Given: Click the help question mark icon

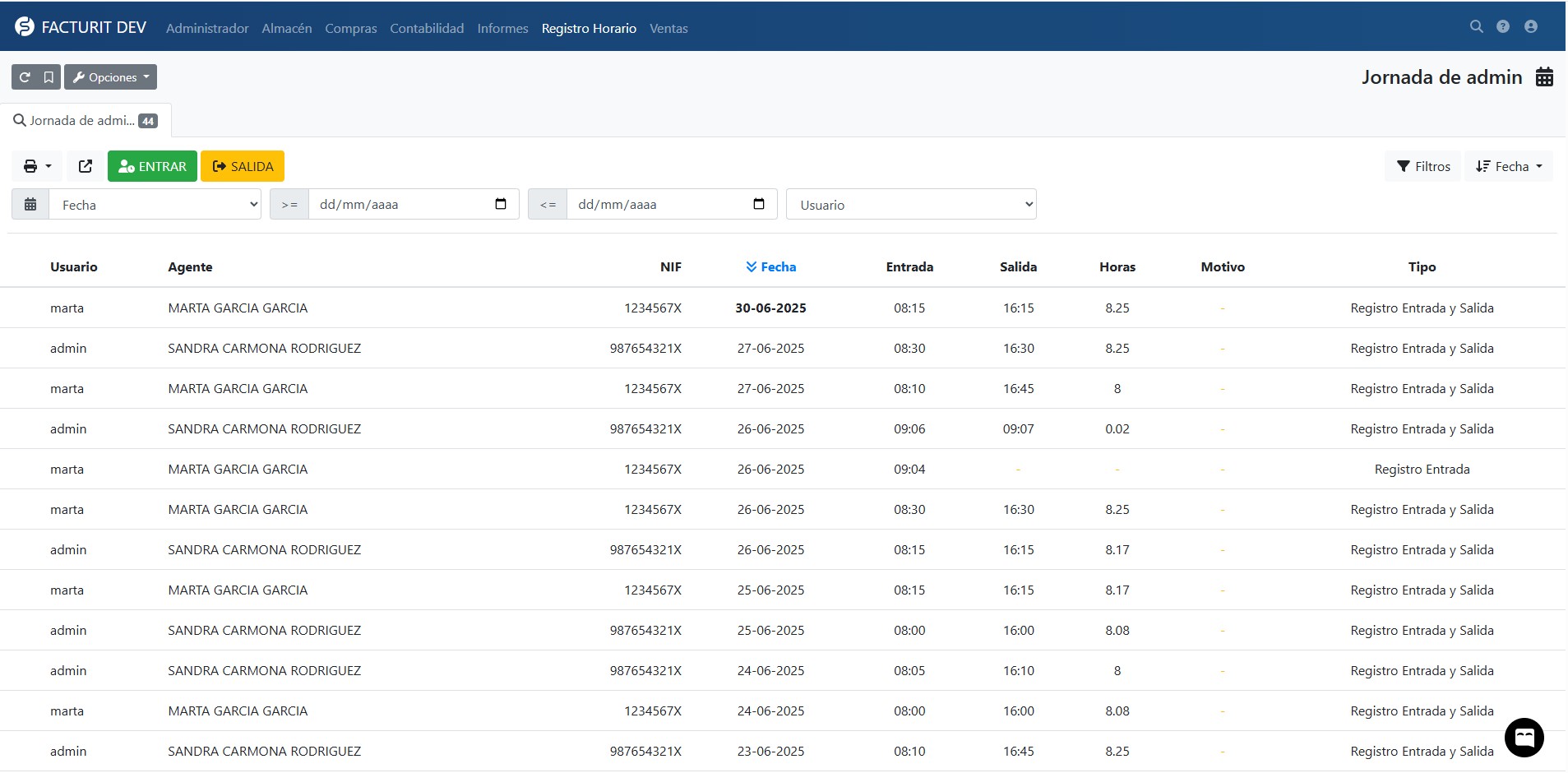Looking at the screenshot, I should point(1502,27).
